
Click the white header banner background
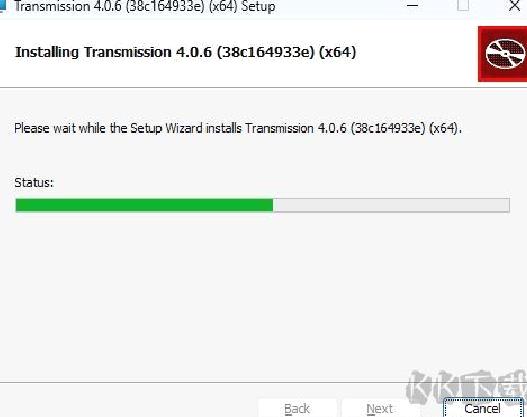coord(235,74)
